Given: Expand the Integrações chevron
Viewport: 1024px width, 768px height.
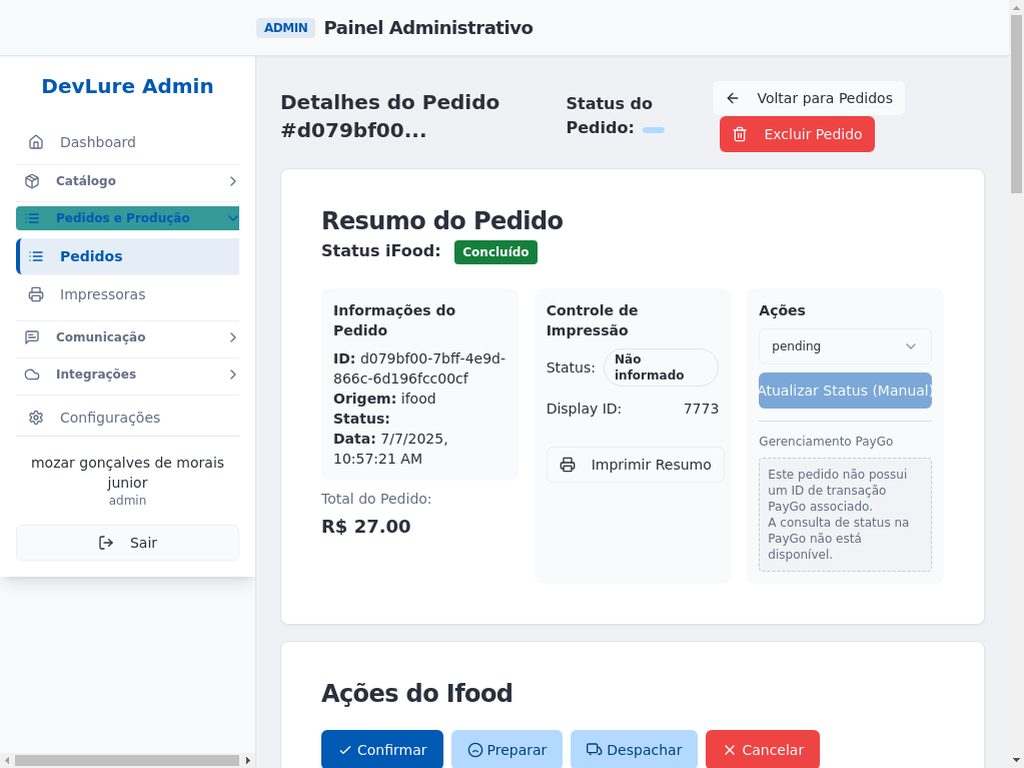Looking at the screenshot, I should 232,374.
